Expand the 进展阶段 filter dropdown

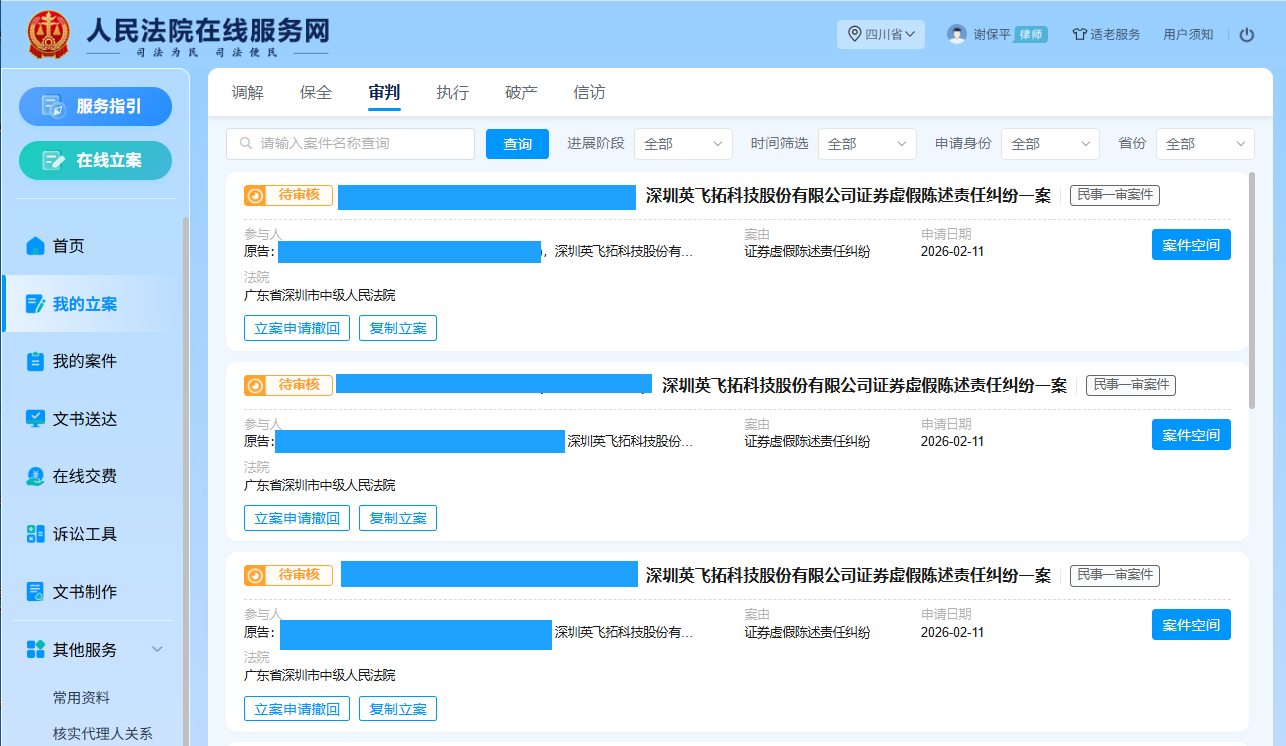point(683,144)
